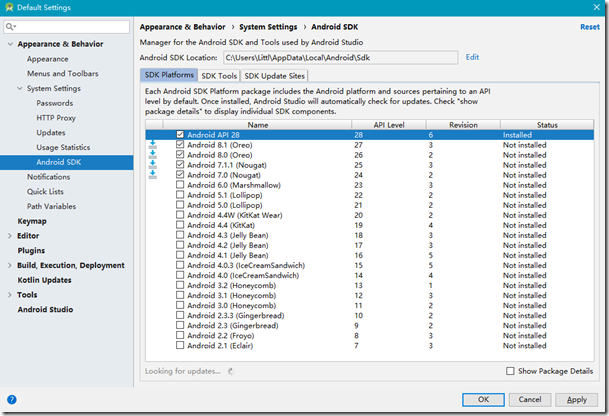Screen dimensions: 609x416
Task: Open Notifications settings page
Action: 49,177
